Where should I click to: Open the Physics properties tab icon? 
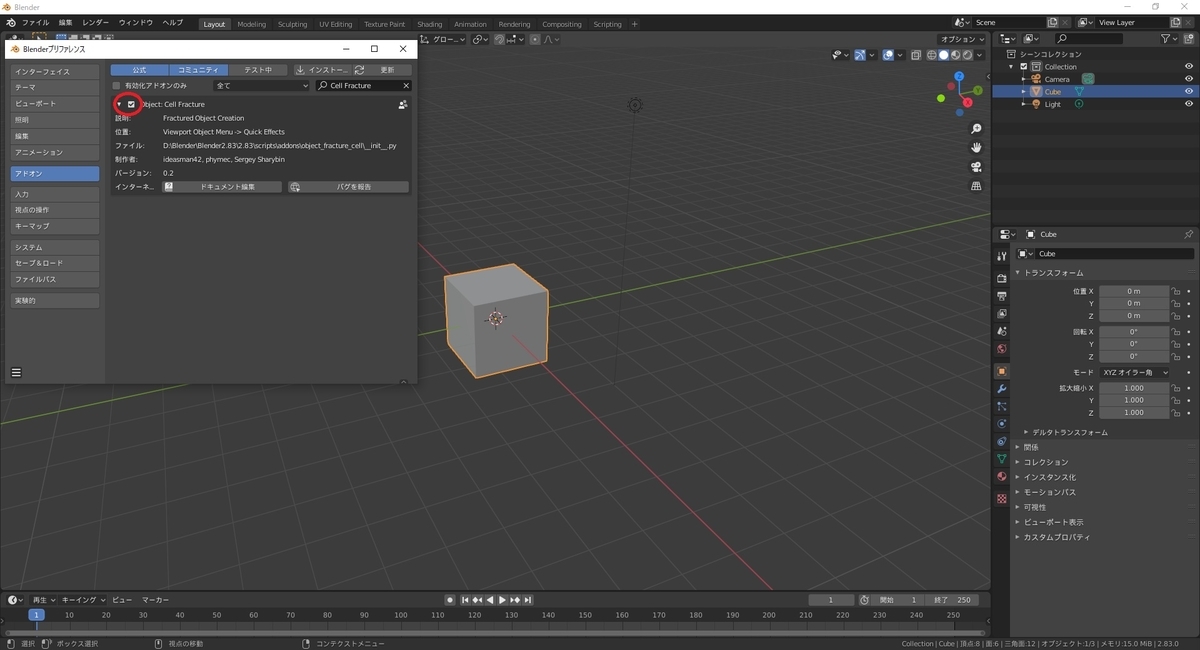point(1001,424)
